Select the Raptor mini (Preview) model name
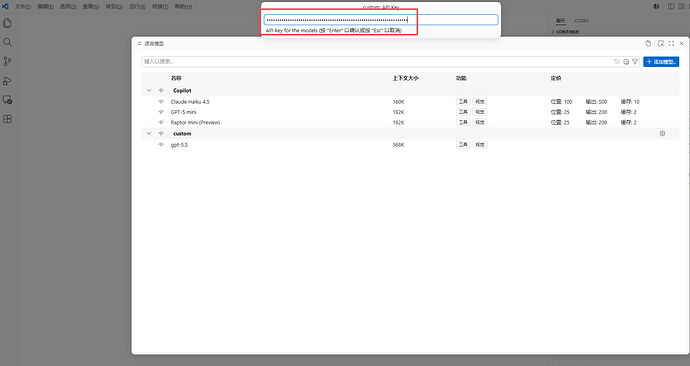This screenshot has height=366, width=690. pyautogui.click(x=195, y=122)
